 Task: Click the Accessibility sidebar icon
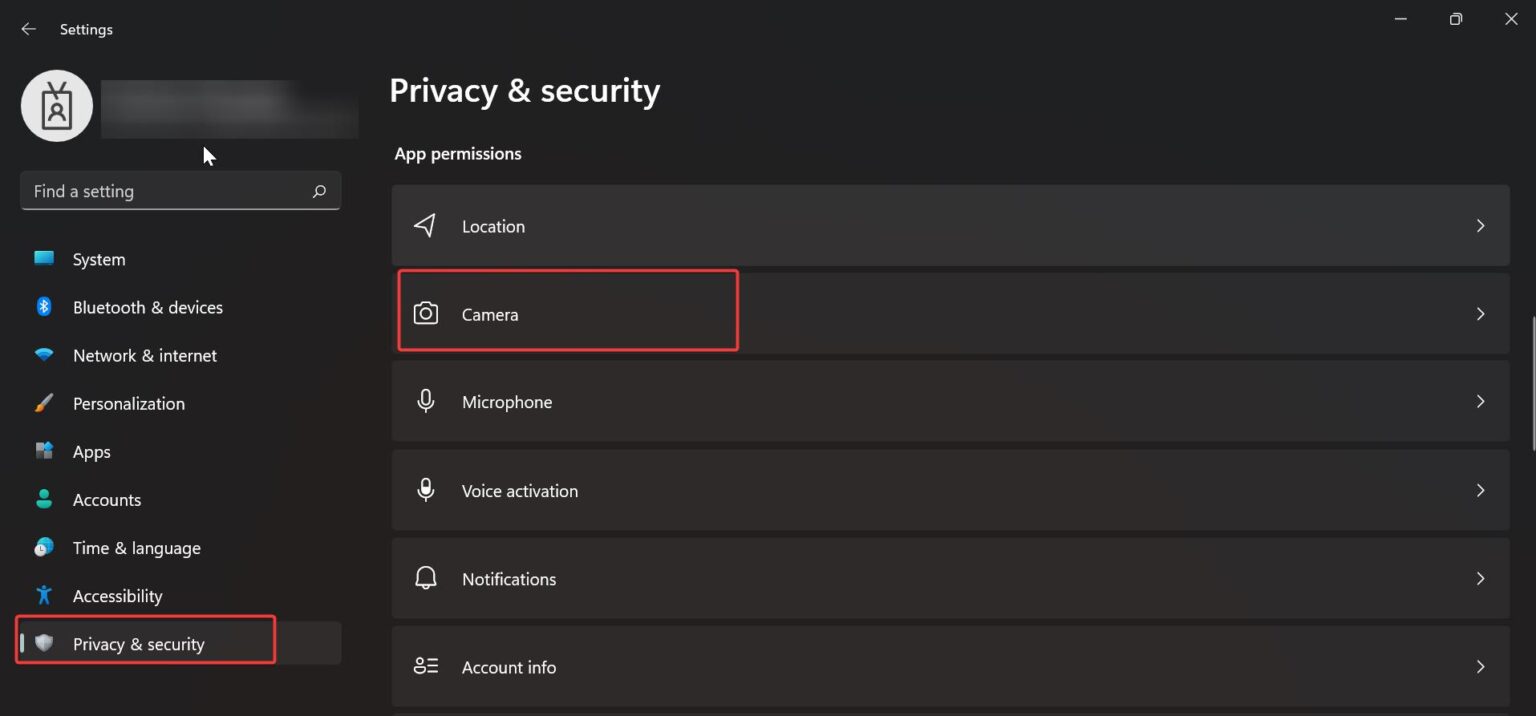pos(44,595)
